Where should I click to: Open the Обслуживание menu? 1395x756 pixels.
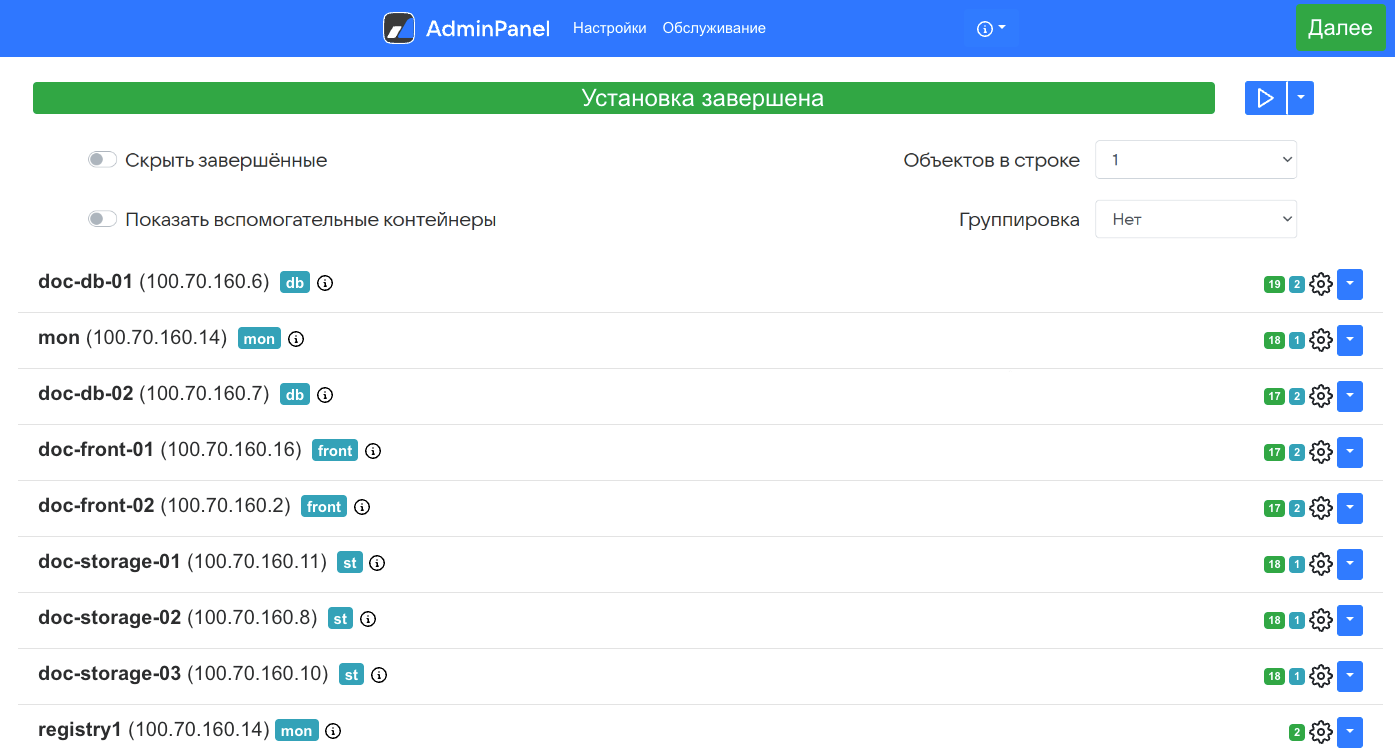(x=714, y=28)
